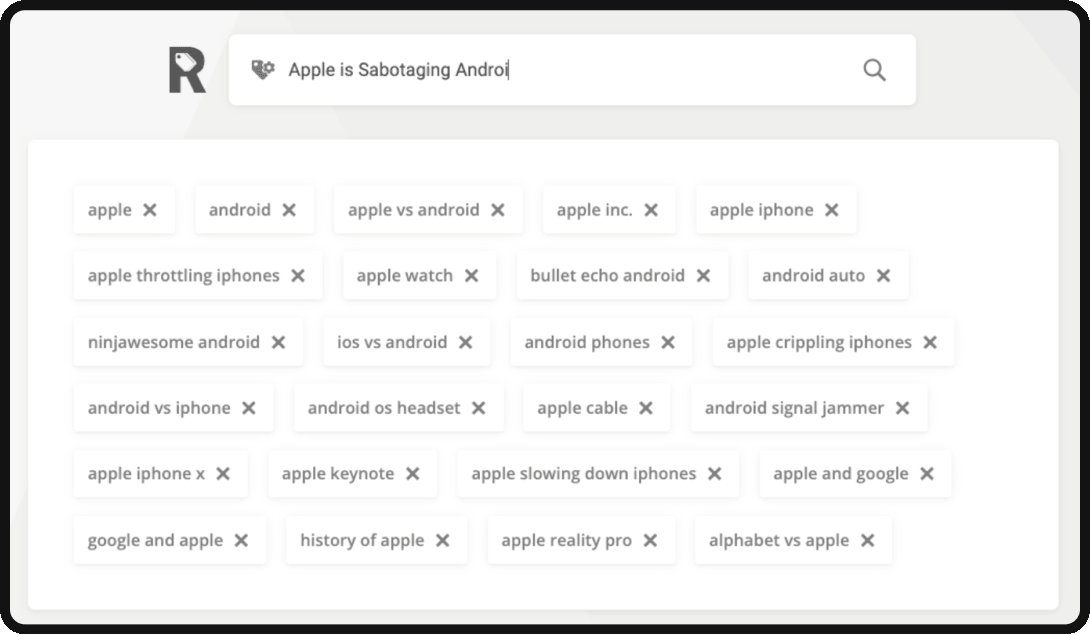Click the tag generator gear icon
Screen dimensions: 1090x635
click(263, 70)
